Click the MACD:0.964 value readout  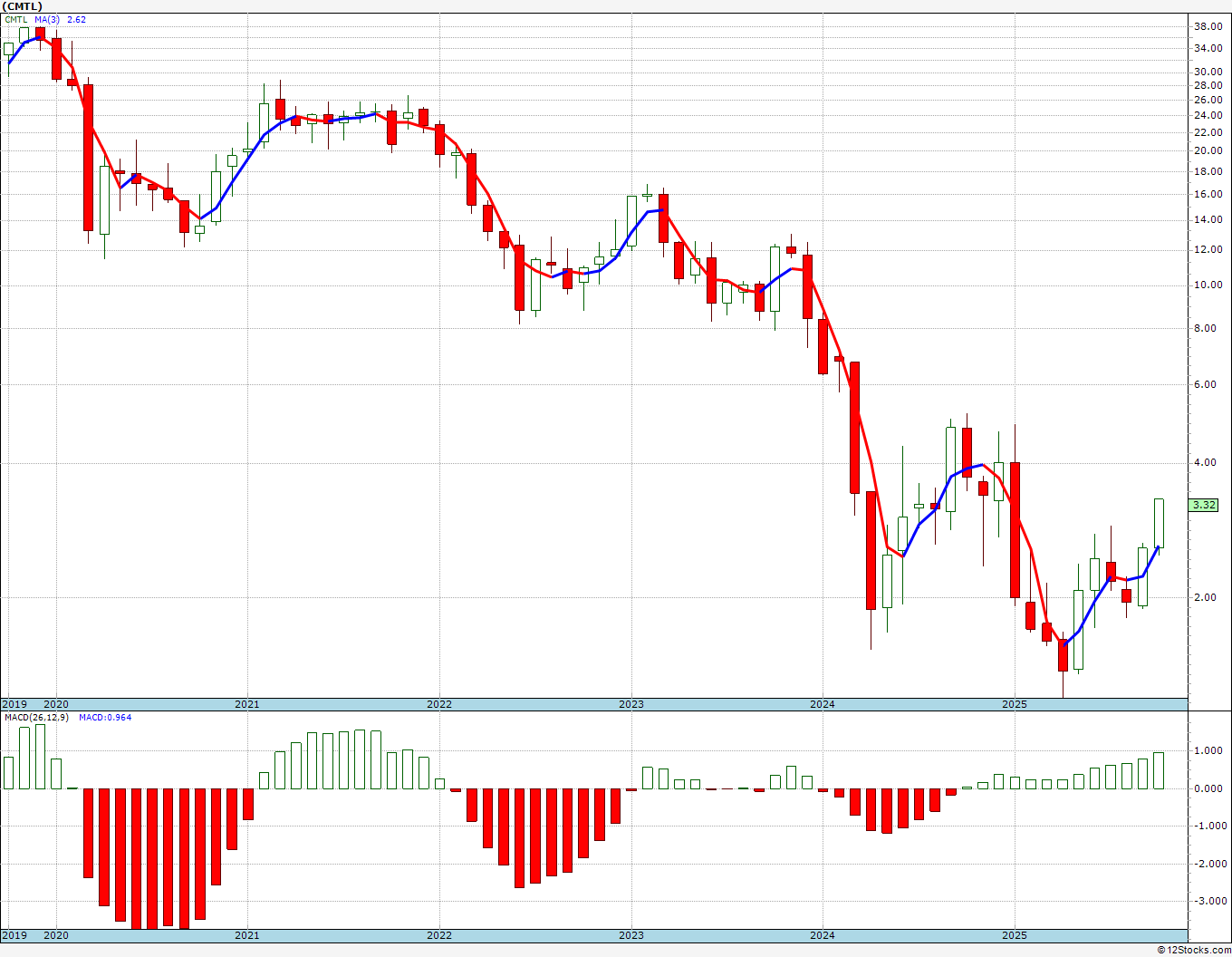click(x=105, y=718)
